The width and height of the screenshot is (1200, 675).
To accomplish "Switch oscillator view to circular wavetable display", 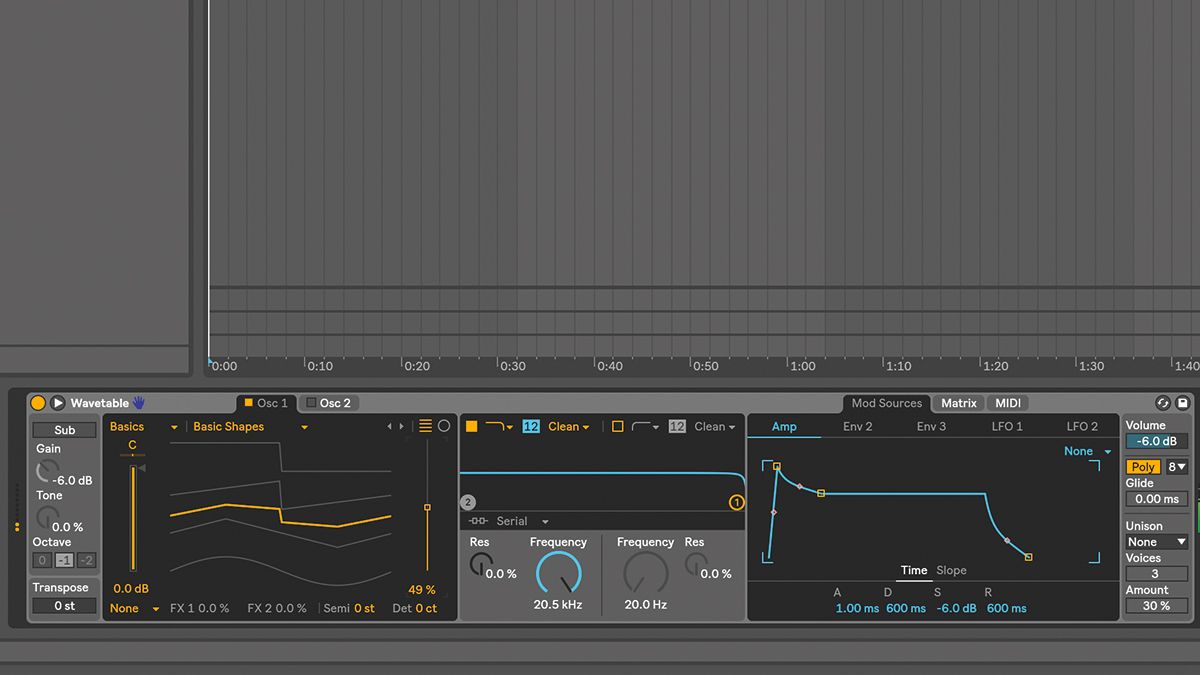I will [x=444, y=425].
